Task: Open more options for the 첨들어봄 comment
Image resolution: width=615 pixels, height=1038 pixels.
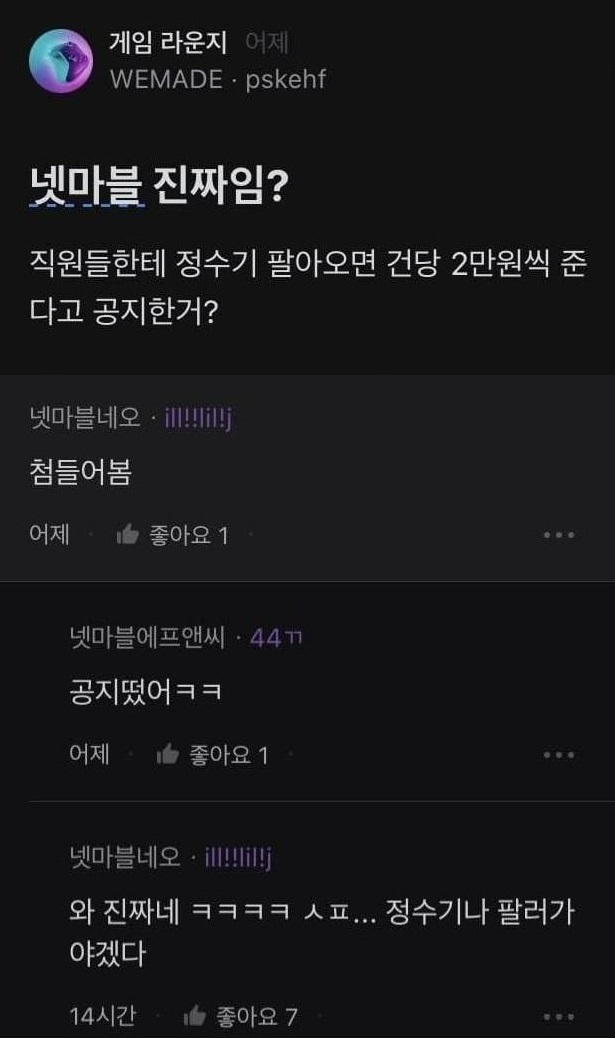Action: (559, 535)
